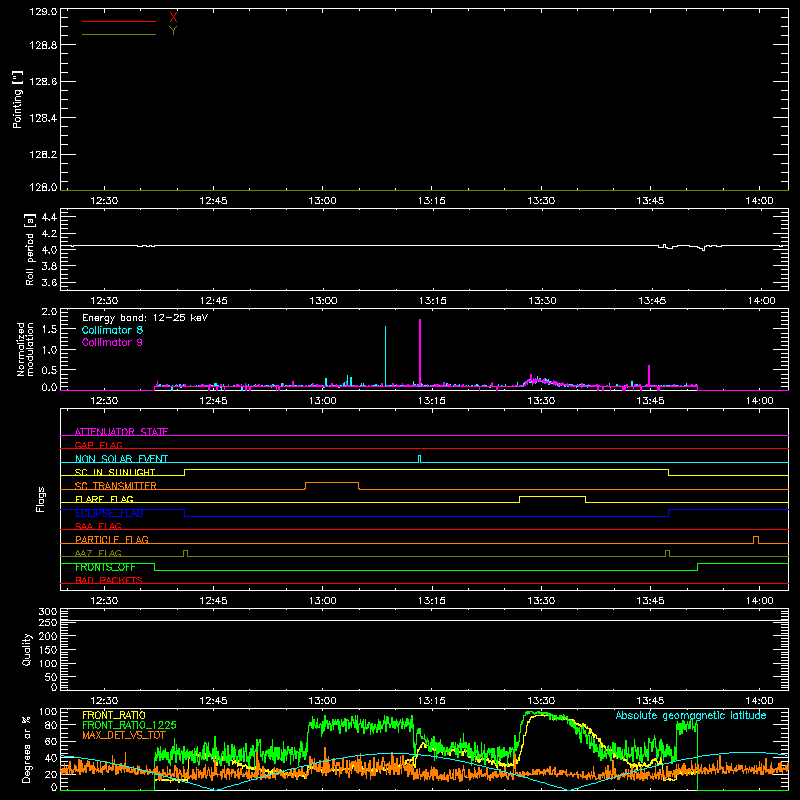Click the Collimator 8 legend entry
Image resolution: width=800 pixels, height=800 pixels.
click(112, 330)
